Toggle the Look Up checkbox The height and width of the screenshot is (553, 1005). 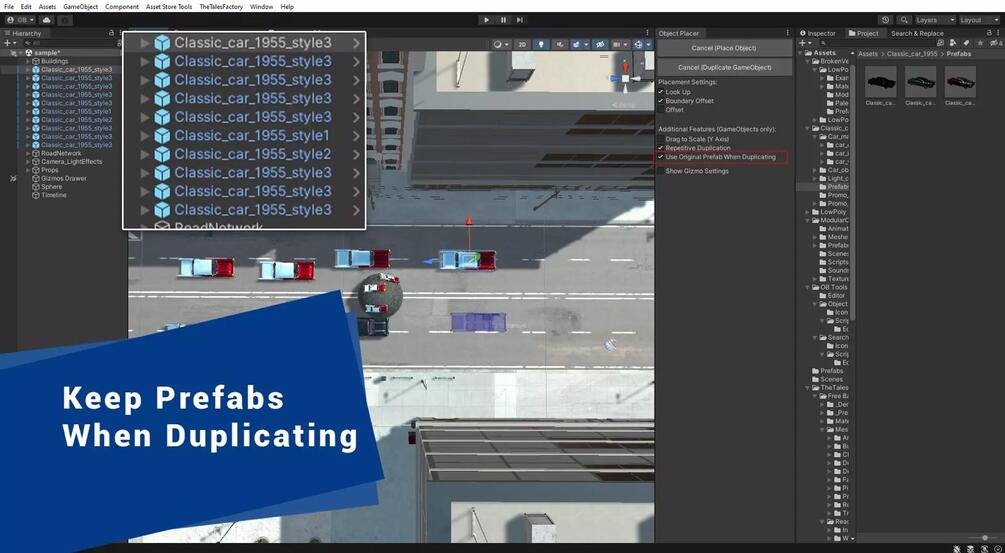click(x=661, y=92)
